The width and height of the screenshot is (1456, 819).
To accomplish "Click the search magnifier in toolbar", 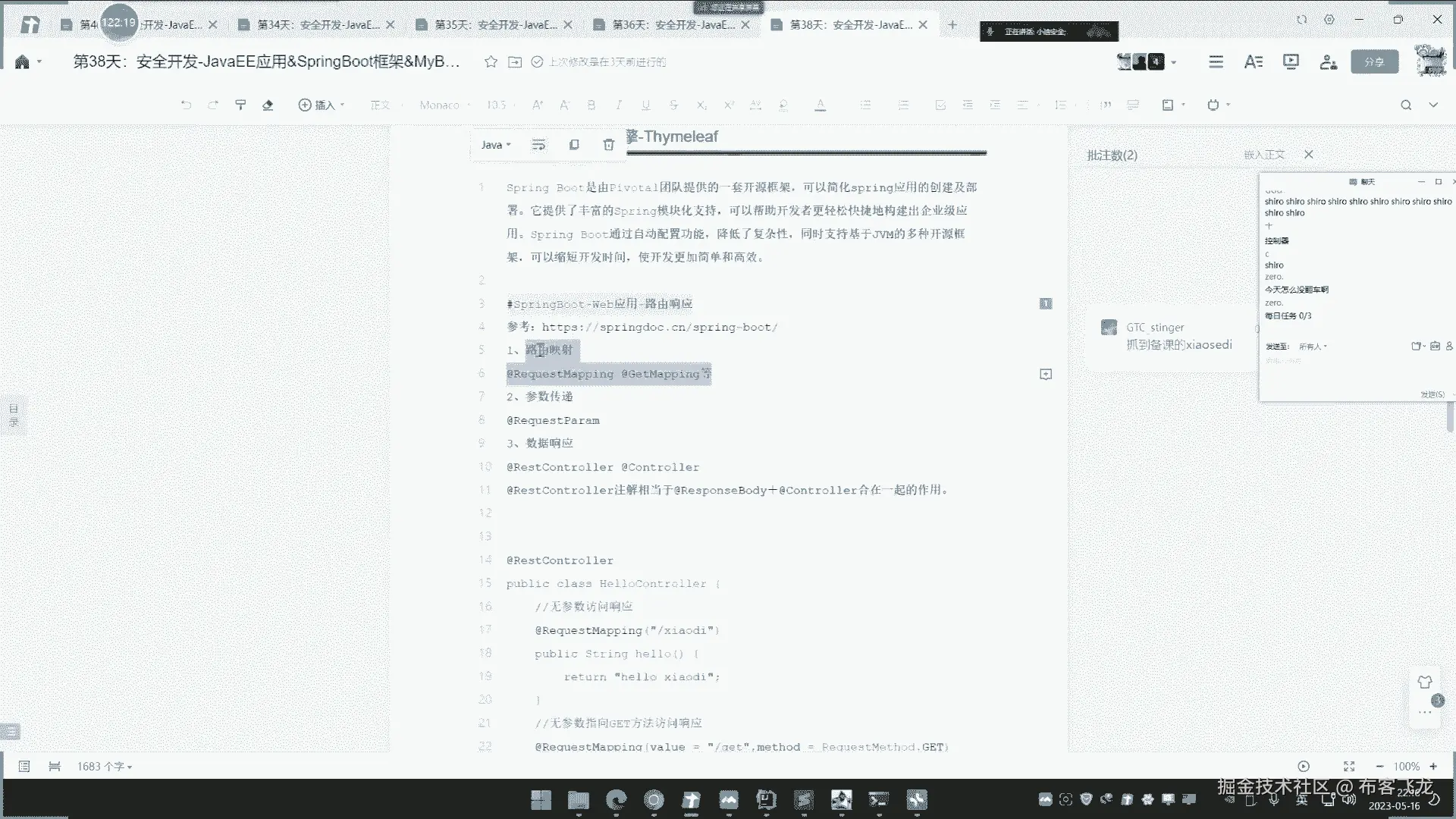I will [x=1405, y=105].
